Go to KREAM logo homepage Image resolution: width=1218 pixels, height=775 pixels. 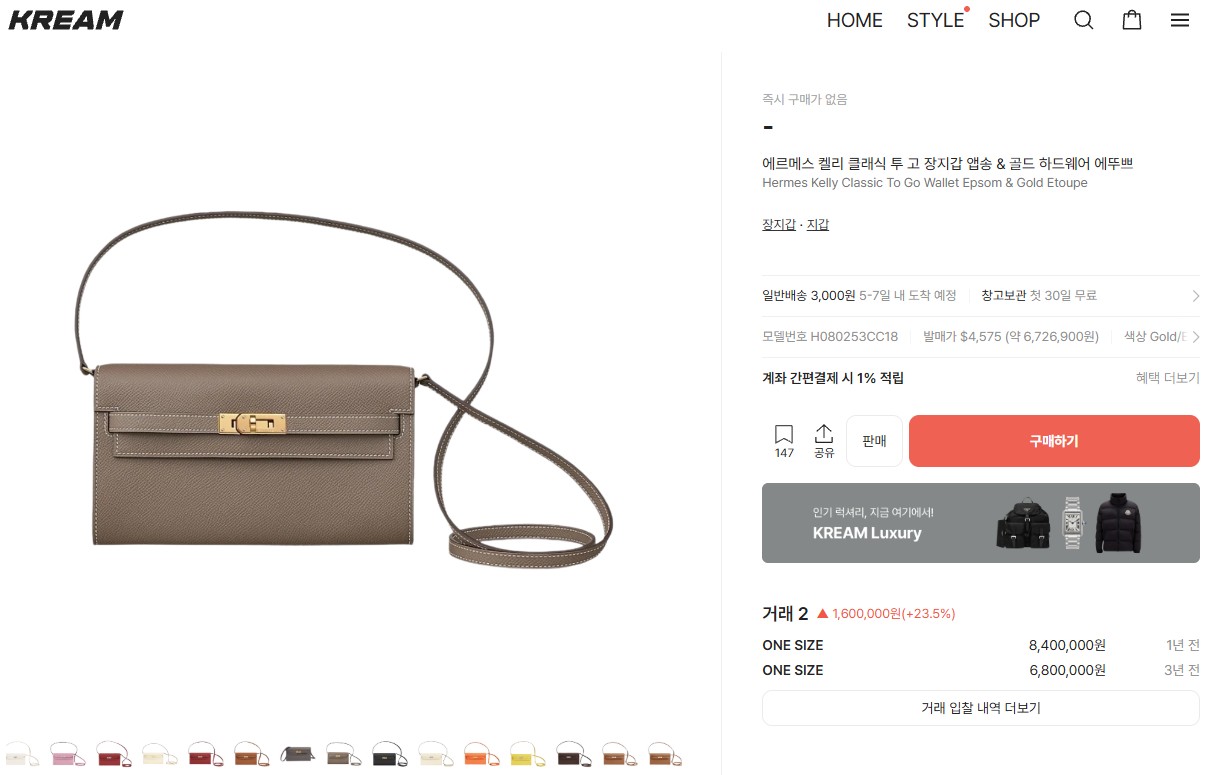point(66,20)
